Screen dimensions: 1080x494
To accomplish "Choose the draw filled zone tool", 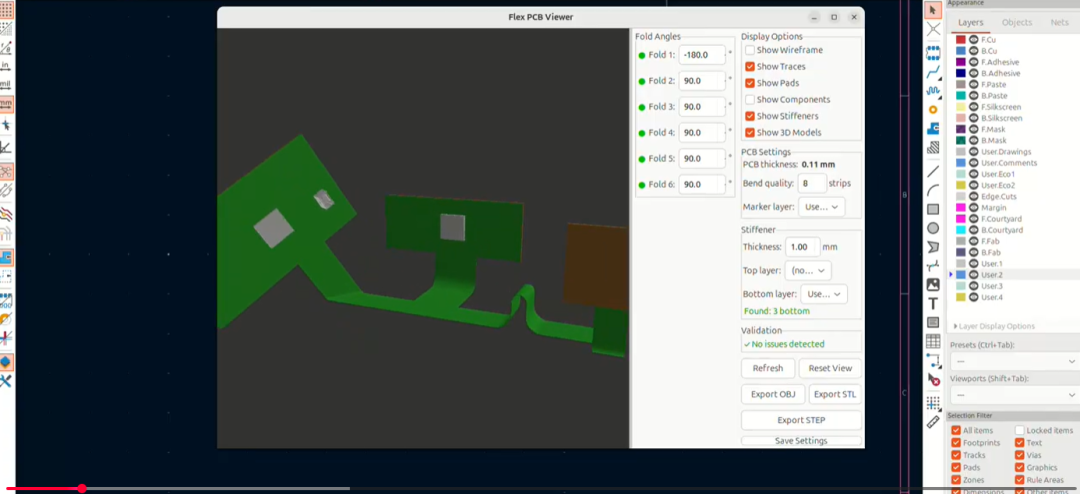I will (933, 128).
